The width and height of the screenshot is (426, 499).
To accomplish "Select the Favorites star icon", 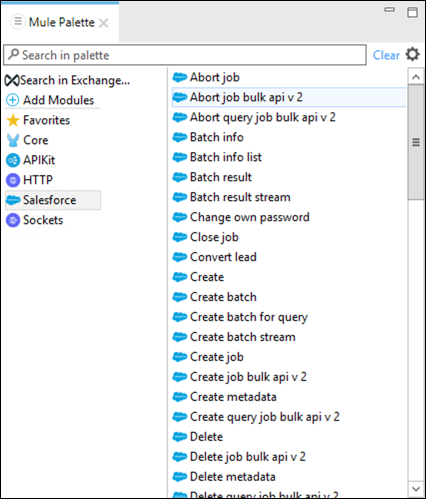I will click(13, 120).
